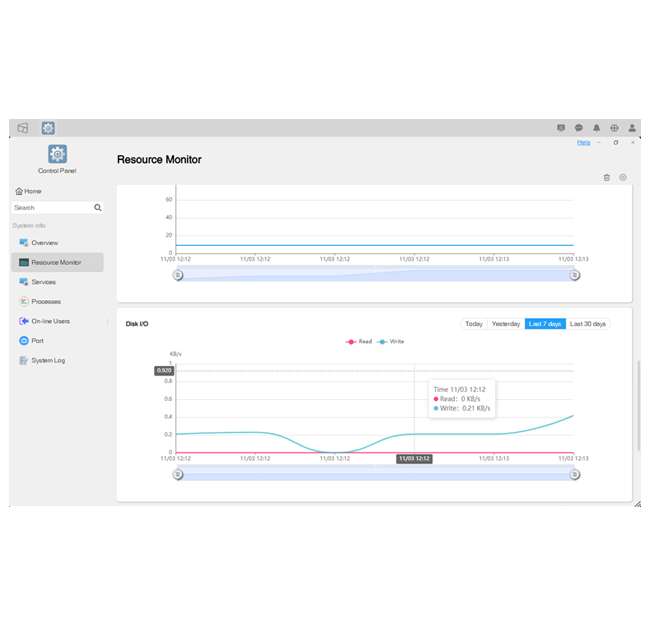
Task: Open Resource Monitor settings gear icon
Action: (622, 177)
